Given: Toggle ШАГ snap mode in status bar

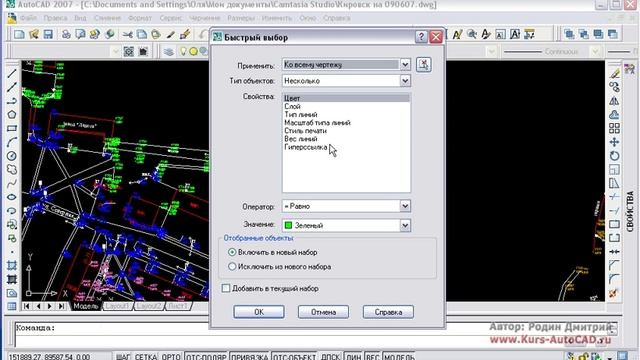Looking at the screenshot, I should pyautogui.click(x=123, y=357).
